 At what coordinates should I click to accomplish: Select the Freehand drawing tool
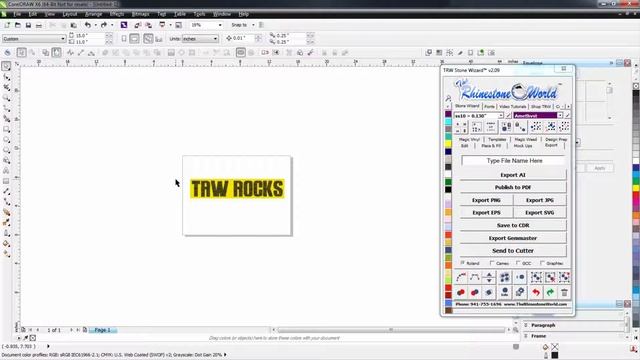click(x=6, y=108)
